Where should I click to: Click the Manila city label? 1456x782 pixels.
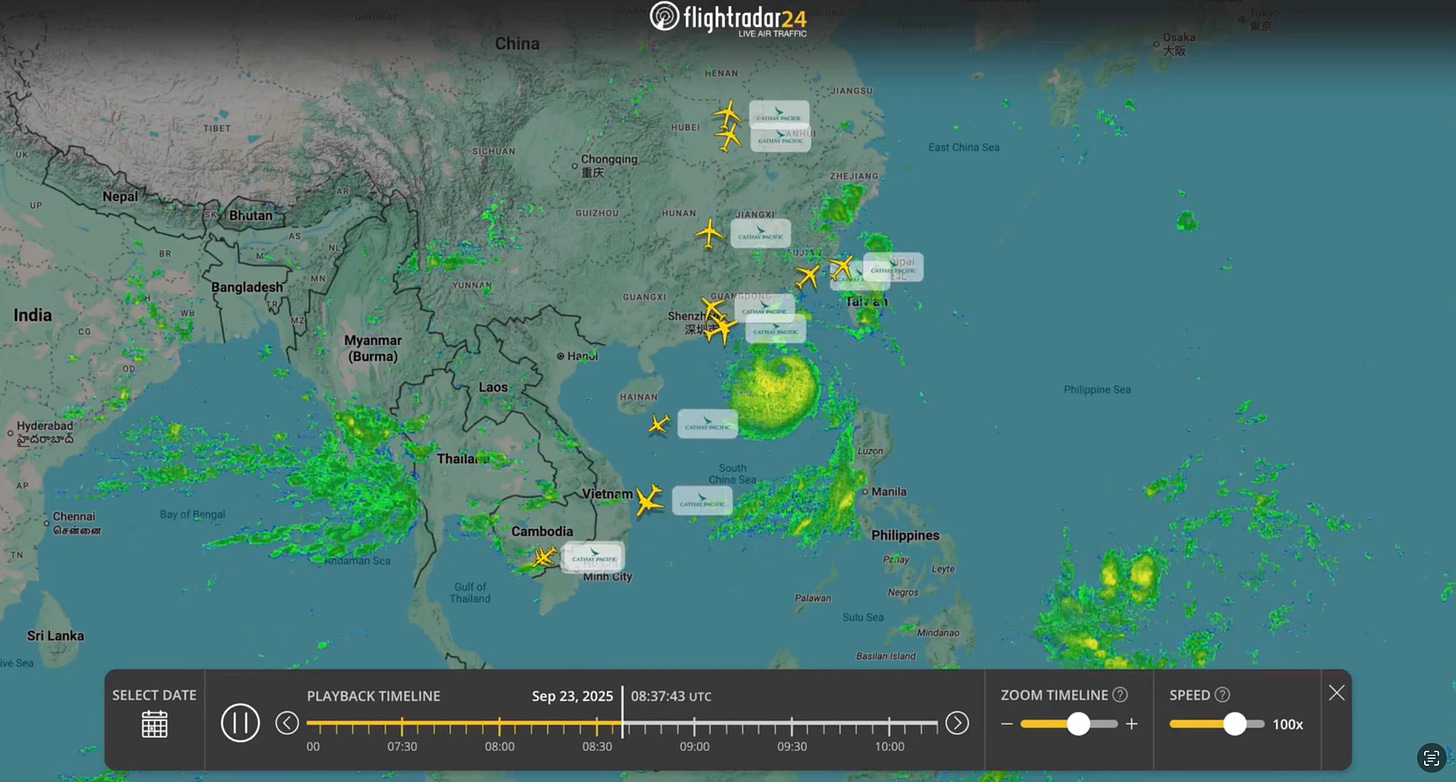[888, 492]
